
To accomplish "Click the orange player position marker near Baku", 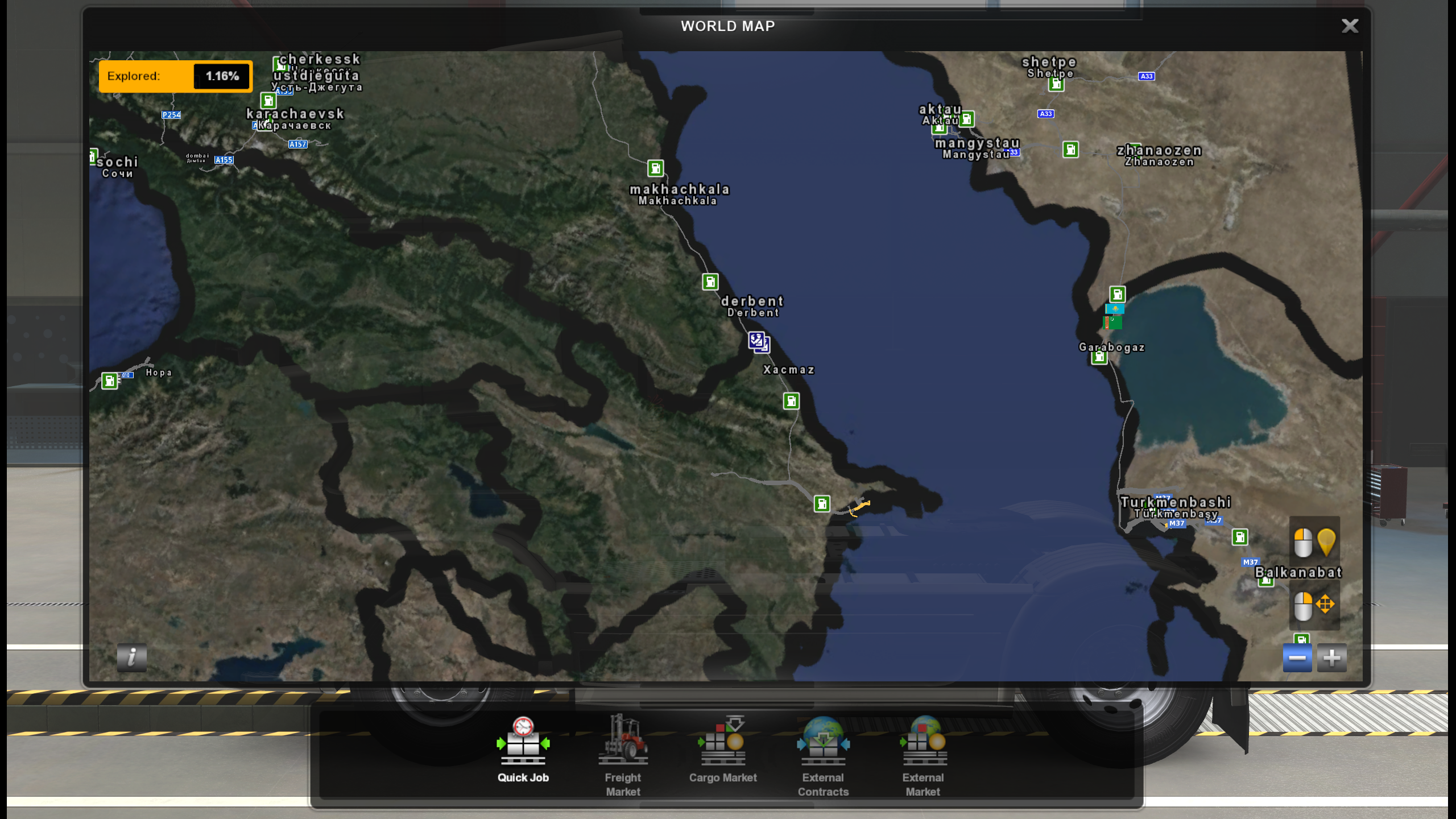I will [x=859, y=507].
